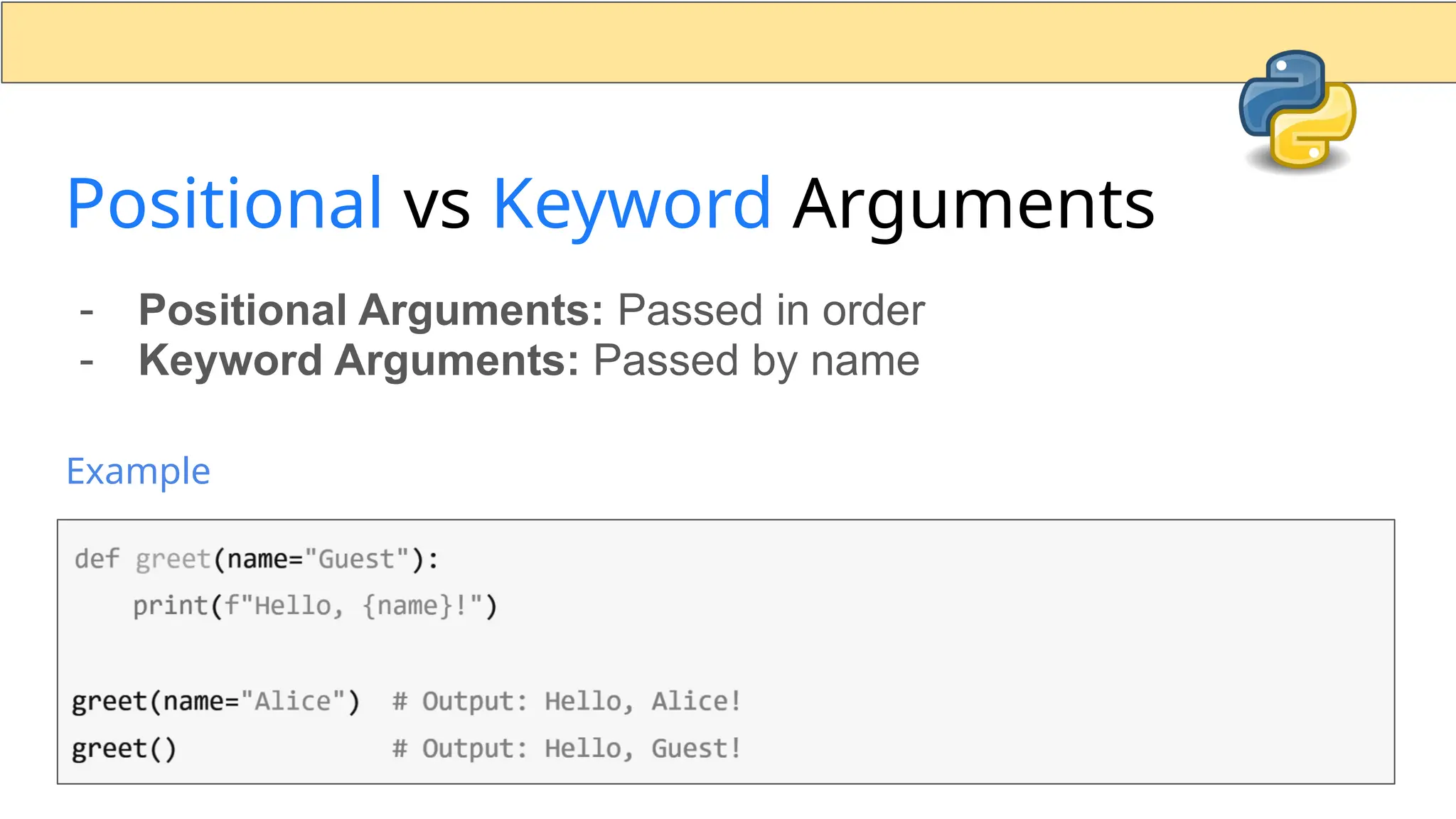Click the comment Output: Hello, Alice!
Image resolution: width=1456 pixels, height=819 pixels.
[567, 702]
